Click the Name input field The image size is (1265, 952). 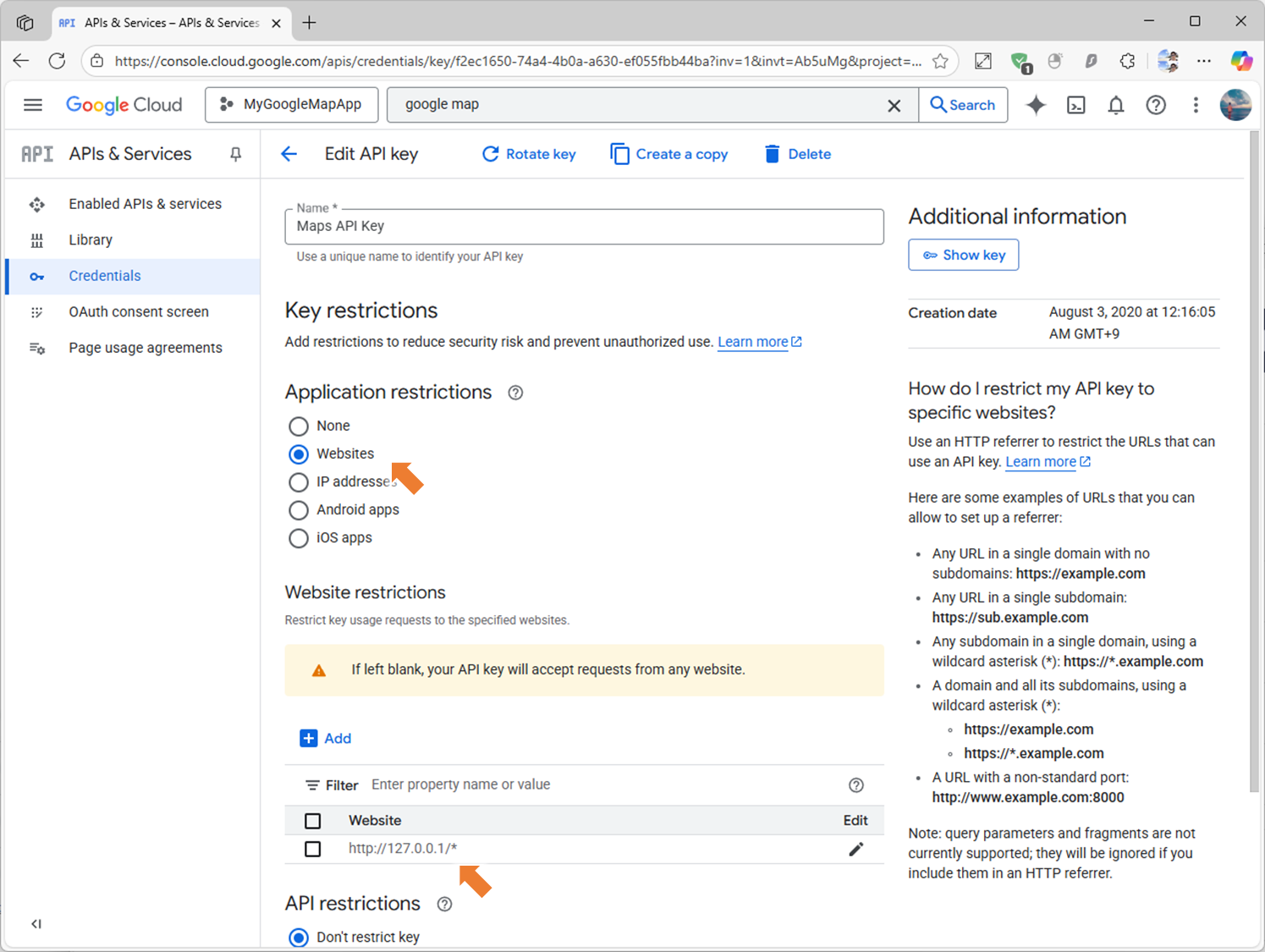tap(584, 226)
